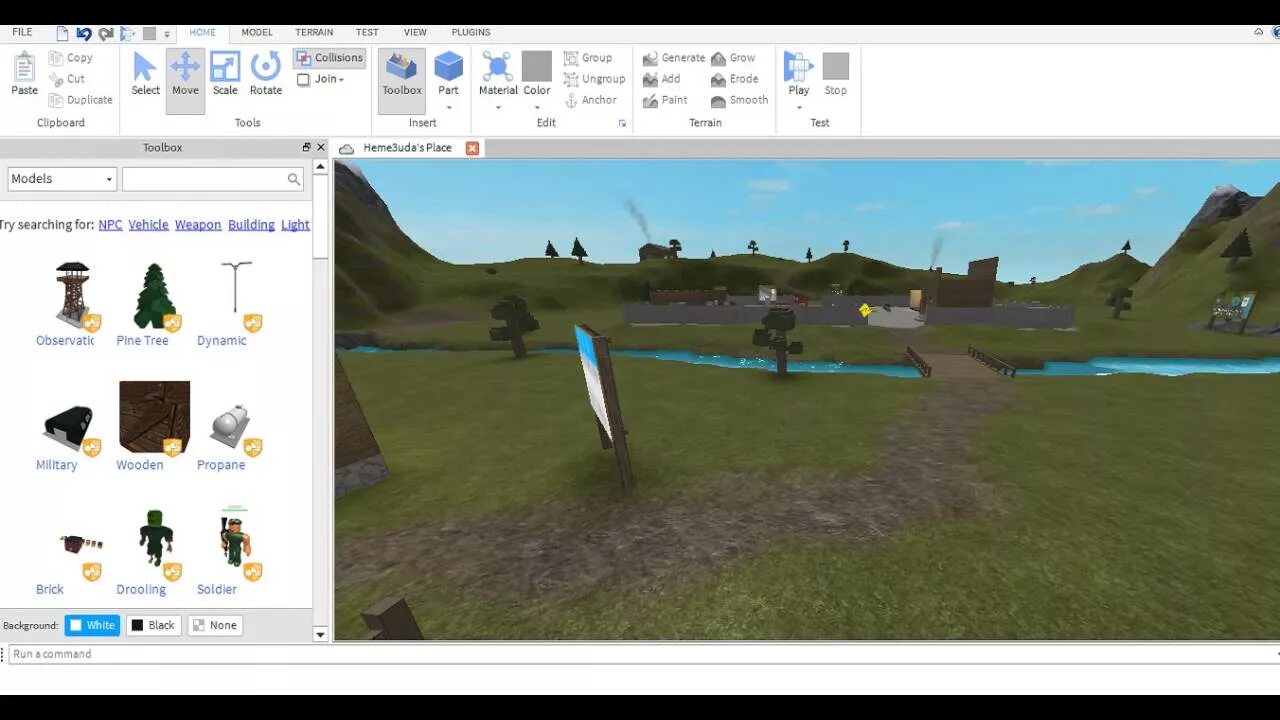Viewport: 1280px width, 720px height.
Task: Click the Light search suggestion link
Action: coord(295,225)
